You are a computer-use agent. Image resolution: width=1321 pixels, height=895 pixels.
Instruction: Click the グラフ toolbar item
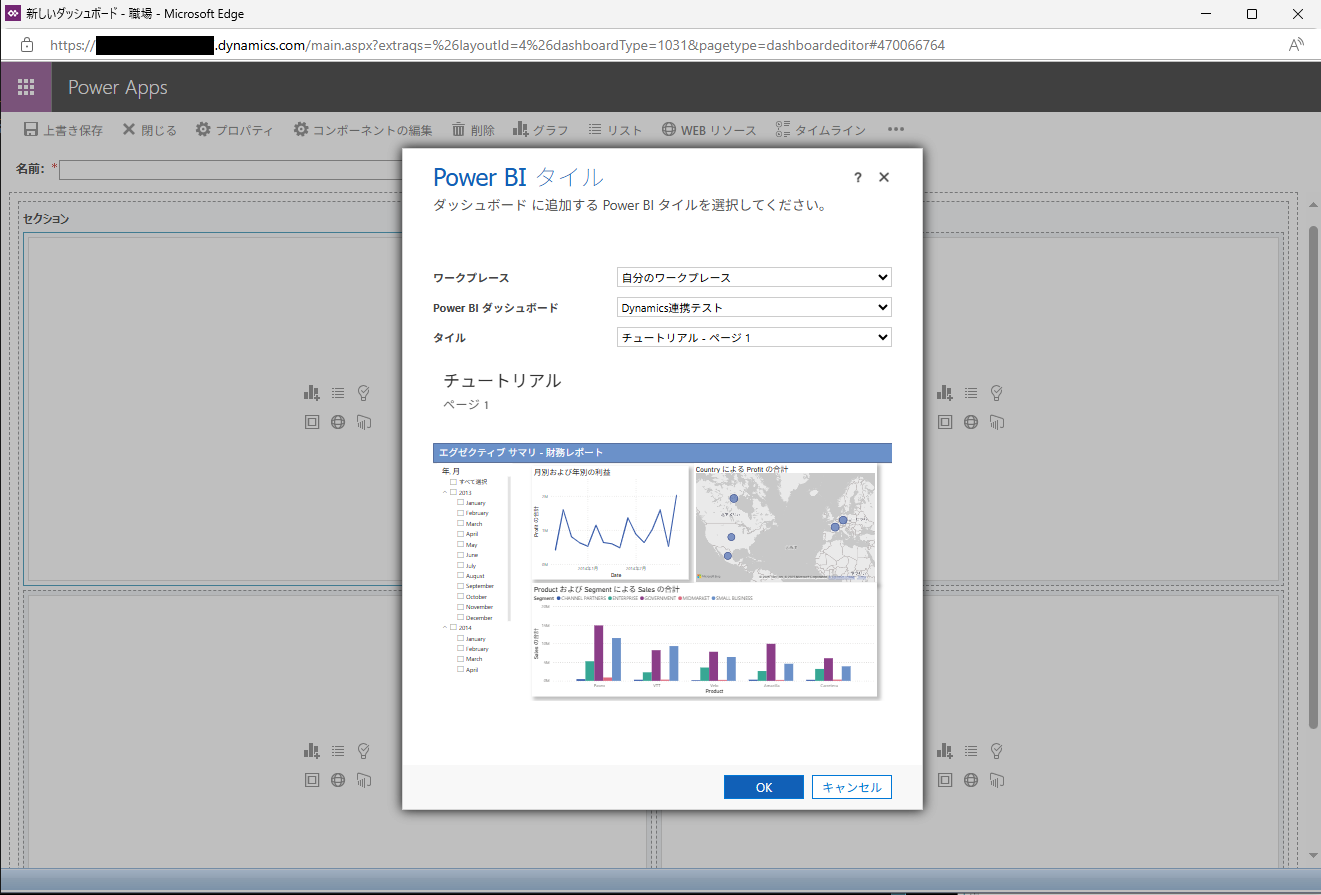click(541, 130)
